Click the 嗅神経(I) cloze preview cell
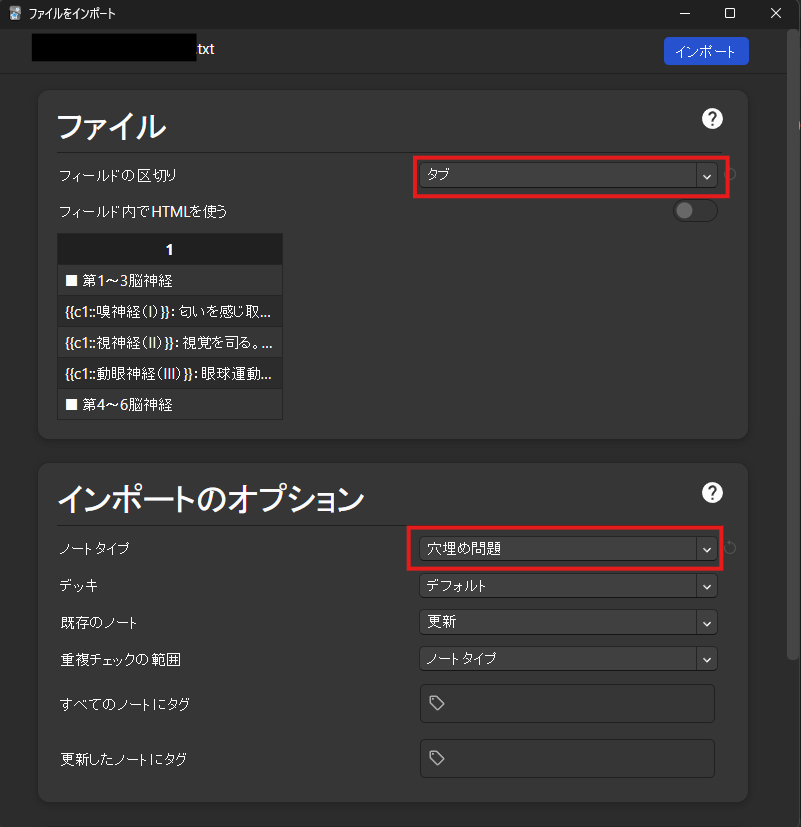The width and height of the screenshot is (801, 827). tap(169, 311)
